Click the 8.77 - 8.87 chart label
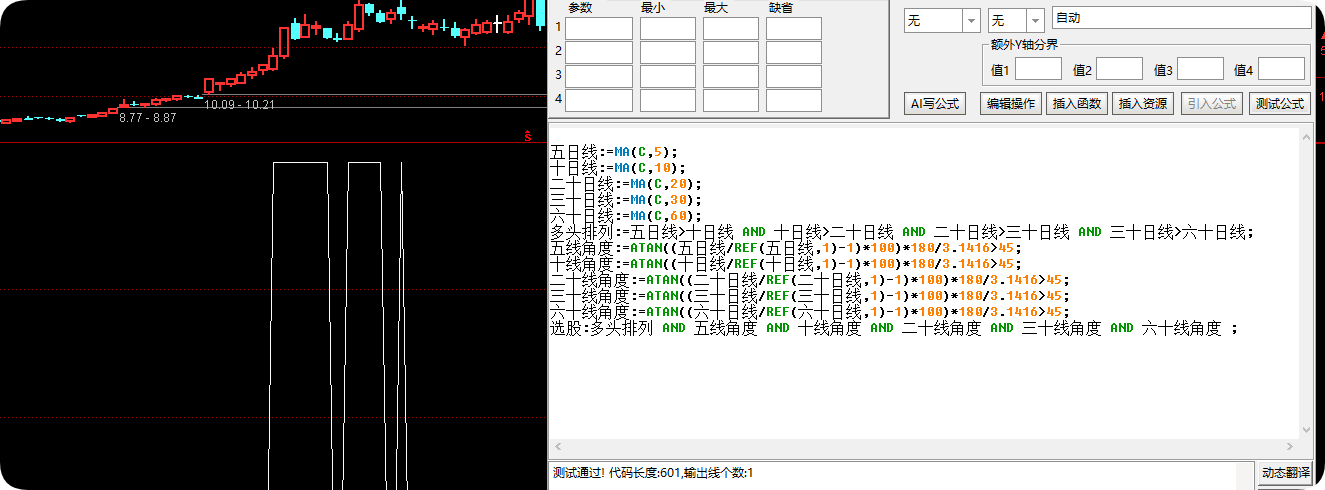 [x=147, y=118]
